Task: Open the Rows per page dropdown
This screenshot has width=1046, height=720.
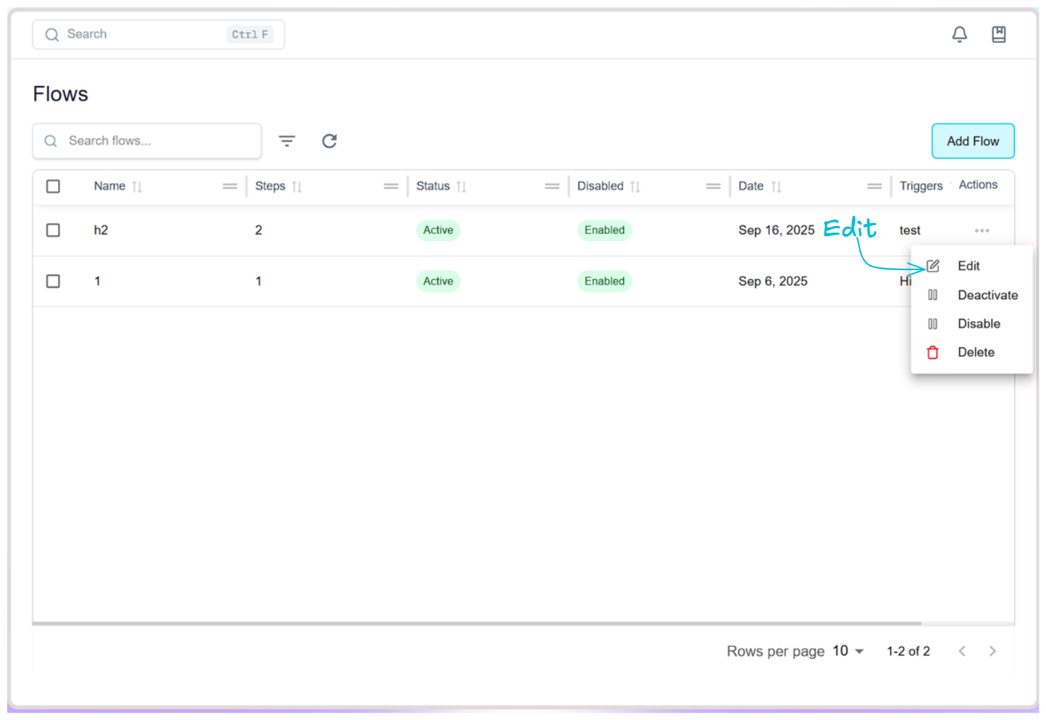Action: click(x=848, y=651)
